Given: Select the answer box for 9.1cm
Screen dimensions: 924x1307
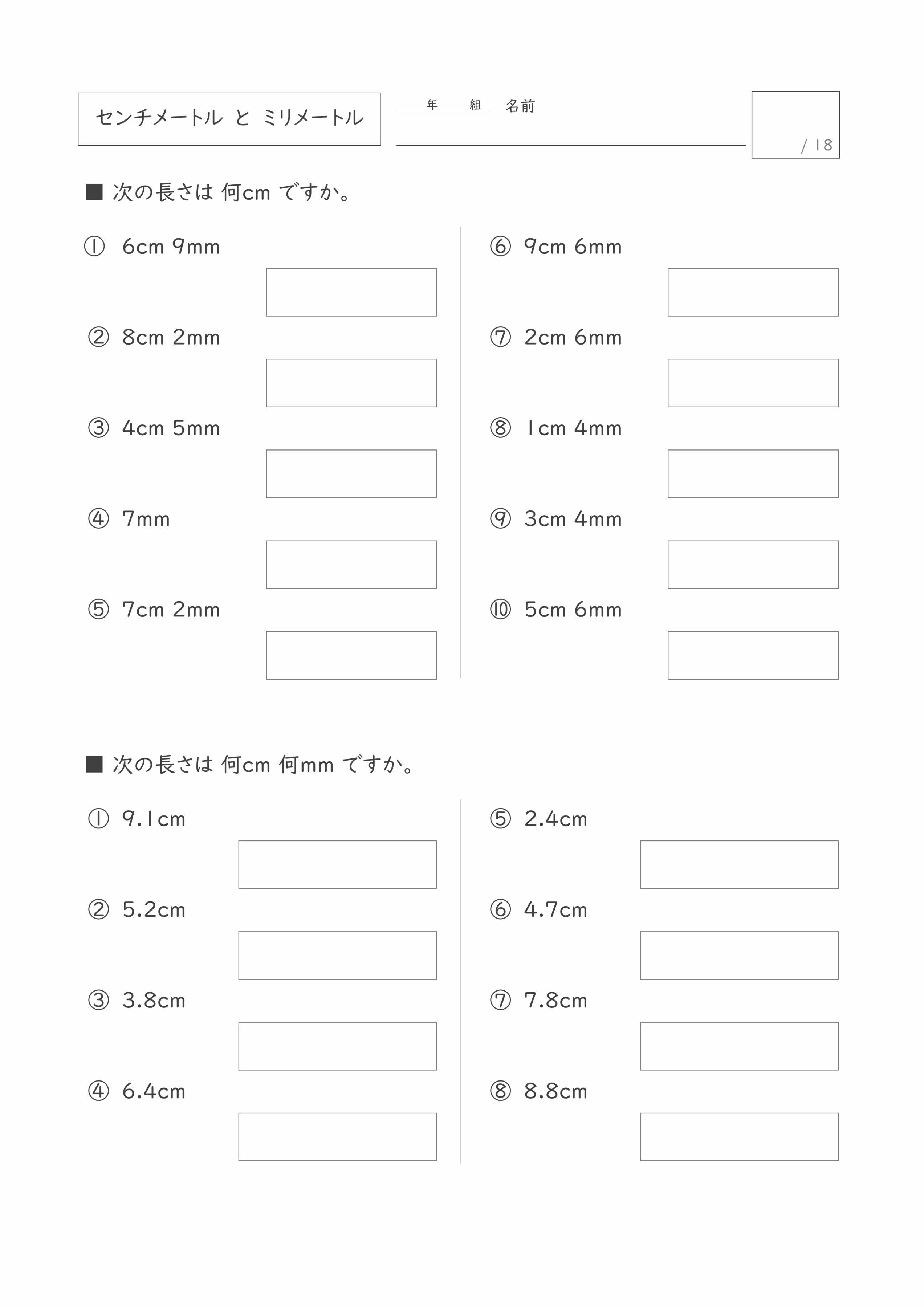Looking at the screenshot, I should click(338, 865).
